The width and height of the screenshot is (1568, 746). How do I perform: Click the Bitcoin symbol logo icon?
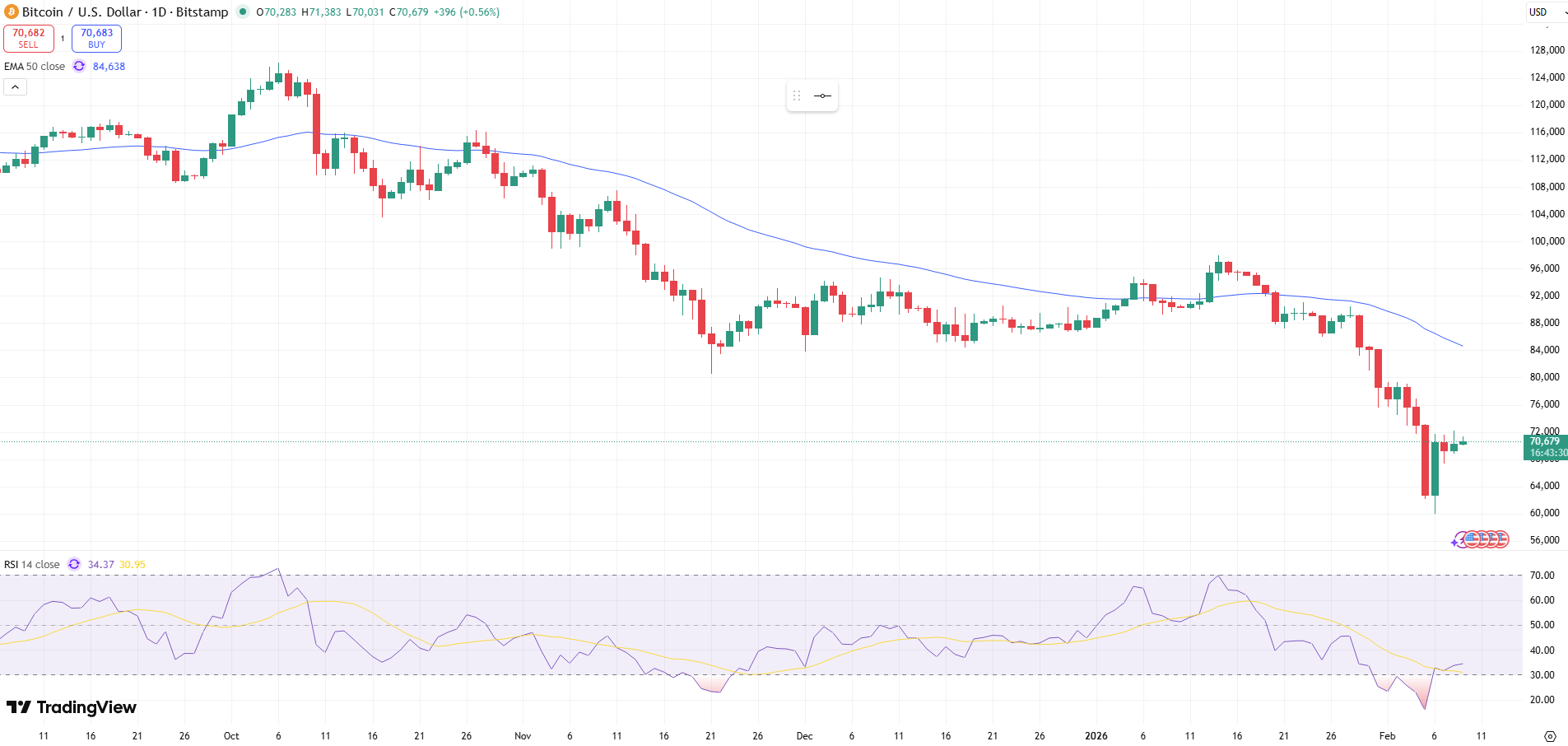(x=12, y=12)
